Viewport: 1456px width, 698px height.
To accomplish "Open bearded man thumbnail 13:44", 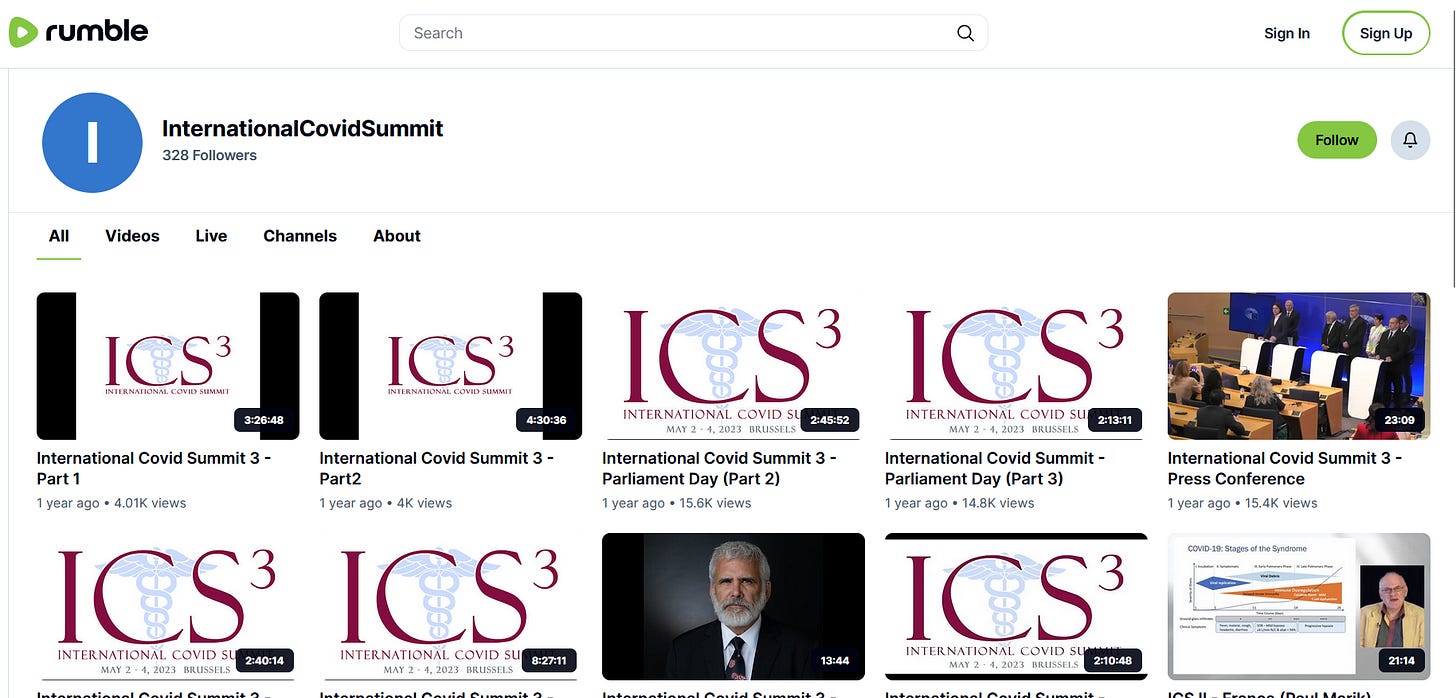I will pos(733,607).
